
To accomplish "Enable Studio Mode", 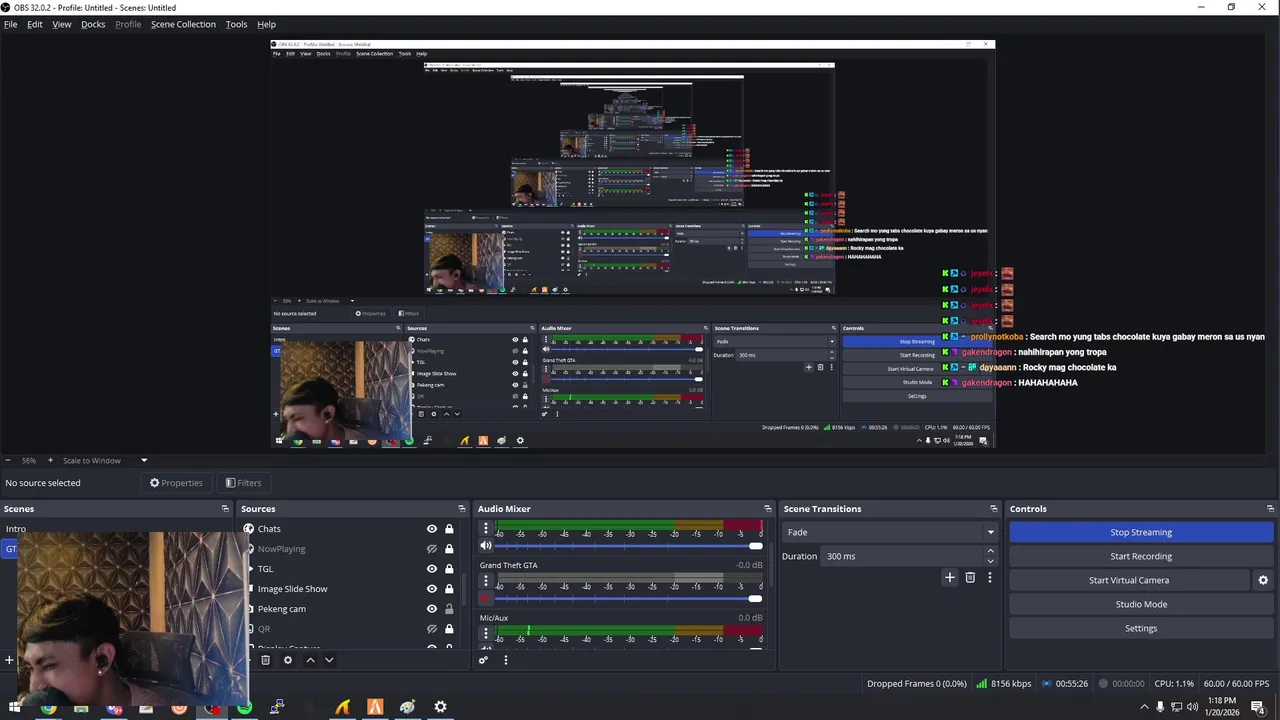I will point(1141,604).
